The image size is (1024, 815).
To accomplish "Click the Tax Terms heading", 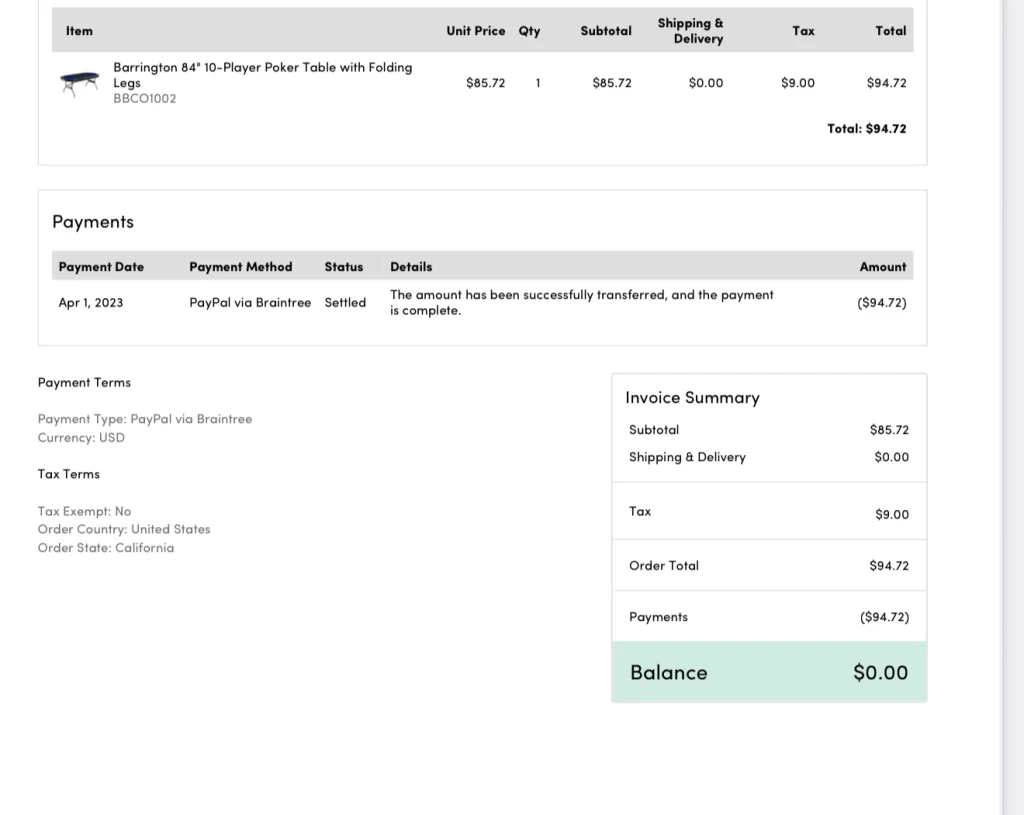I will [69, 474].
